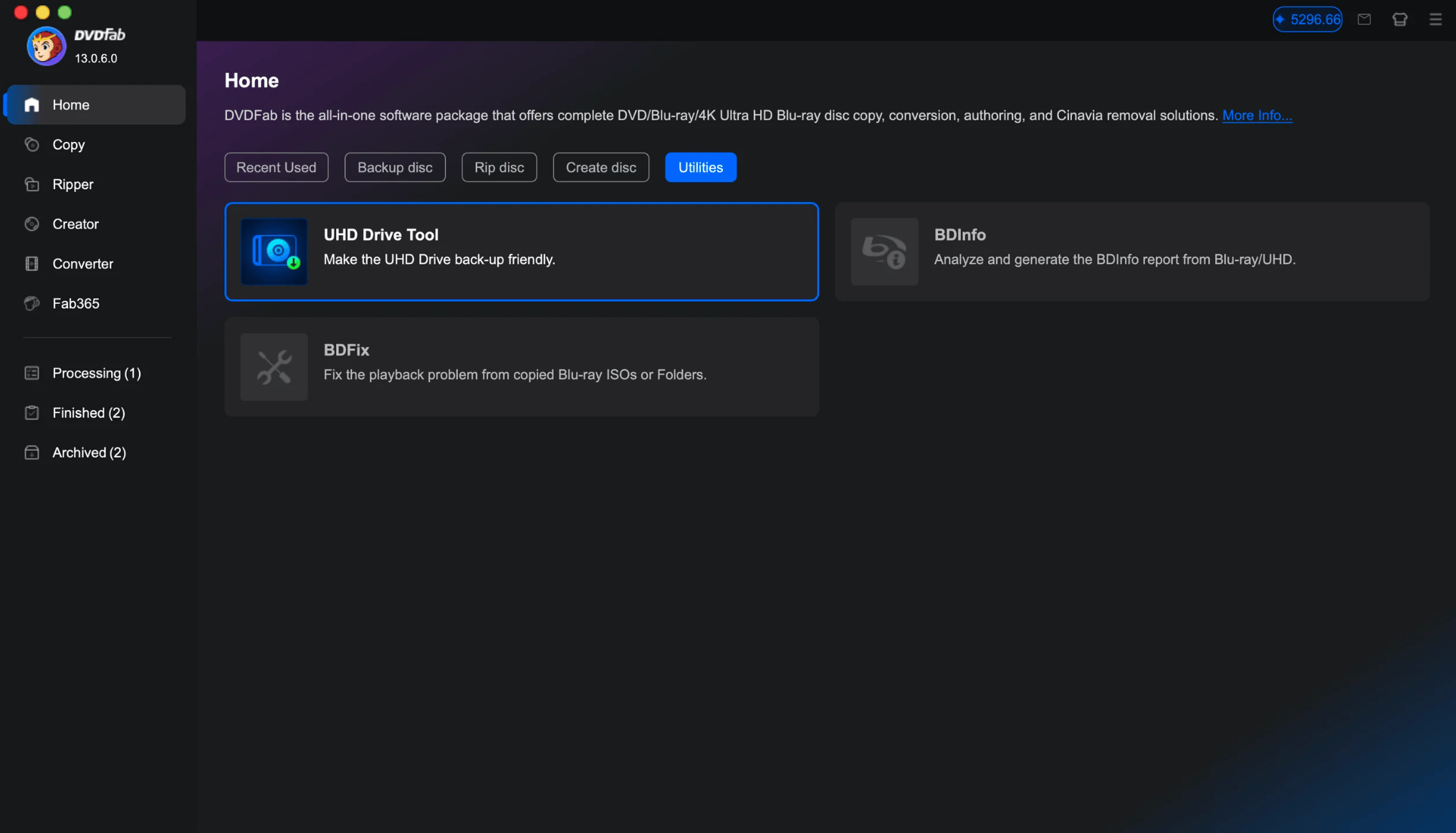Switch to the Create disc tab

tap(601, 167)
